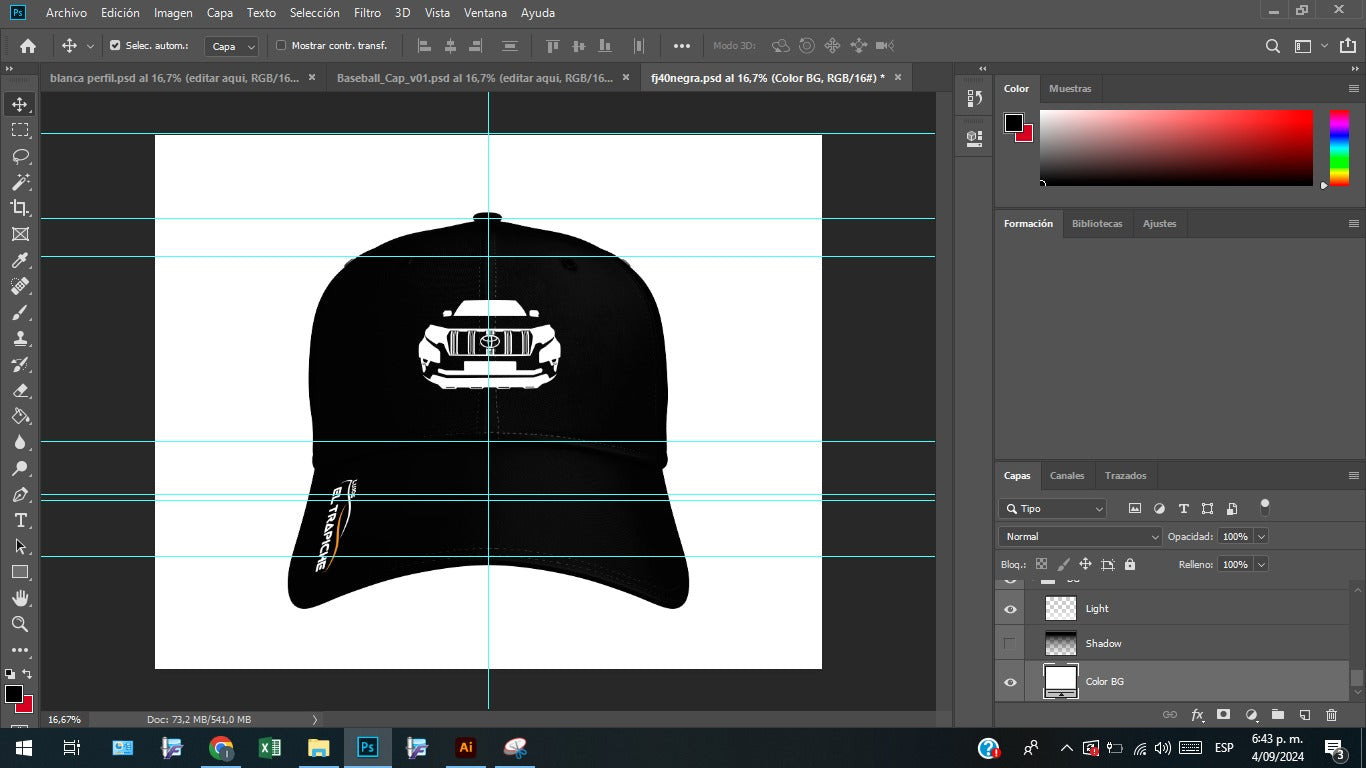The width and height of the screenshot is (1366, 768).
Task: Filter layers by type layers
Action: pos(1184,508)
